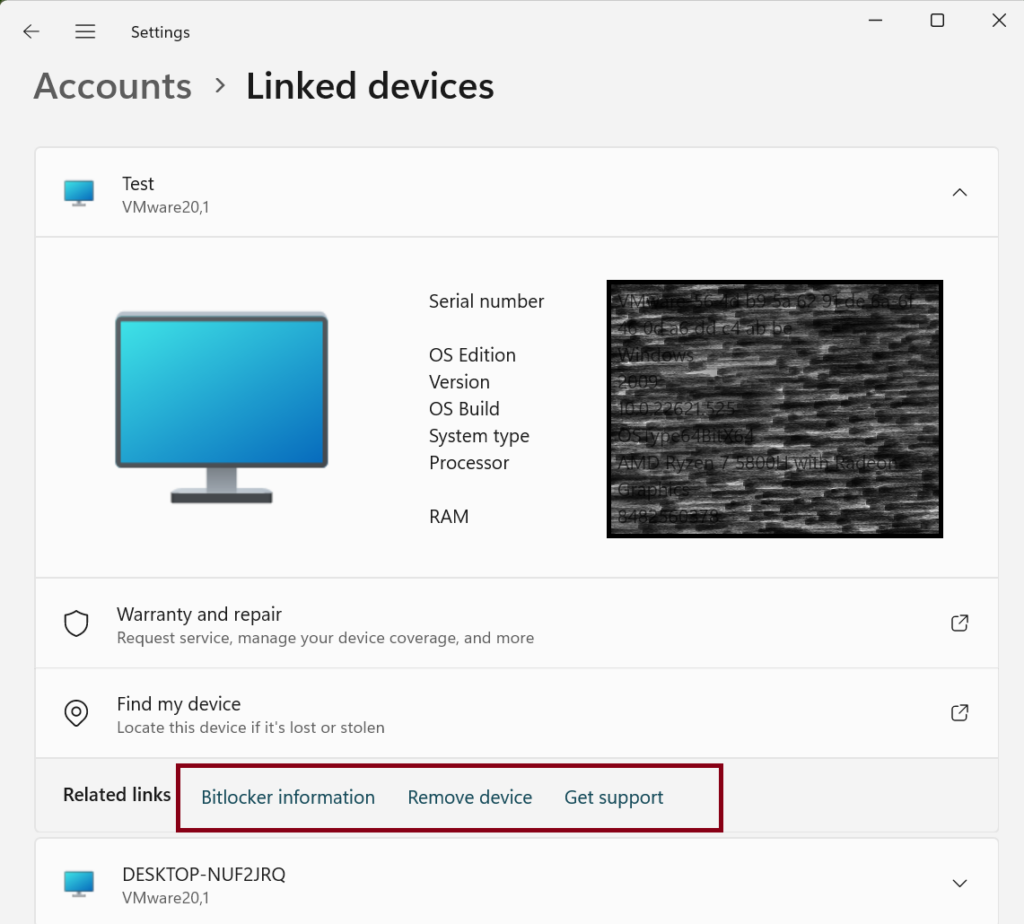The width and height of the screenshot is (1024, 924).
Task: Expand the DESKTOP-NUF2JRQ device entry
Action: click(x=959, y=882)
